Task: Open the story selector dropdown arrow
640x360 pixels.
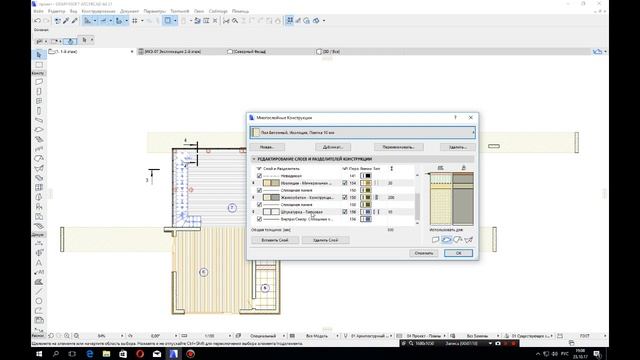Action: coord(132,51)
